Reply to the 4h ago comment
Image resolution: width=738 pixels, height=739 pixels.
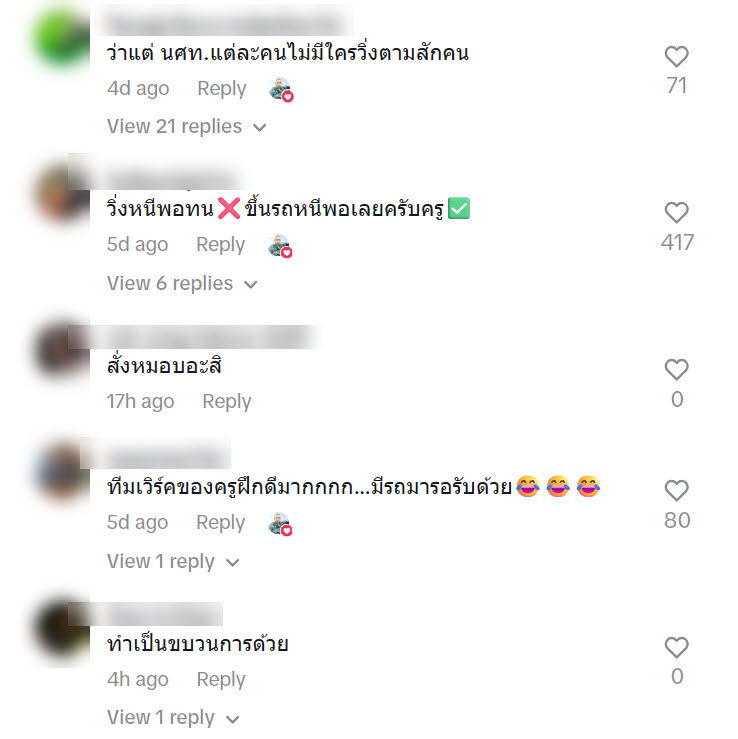221,680
